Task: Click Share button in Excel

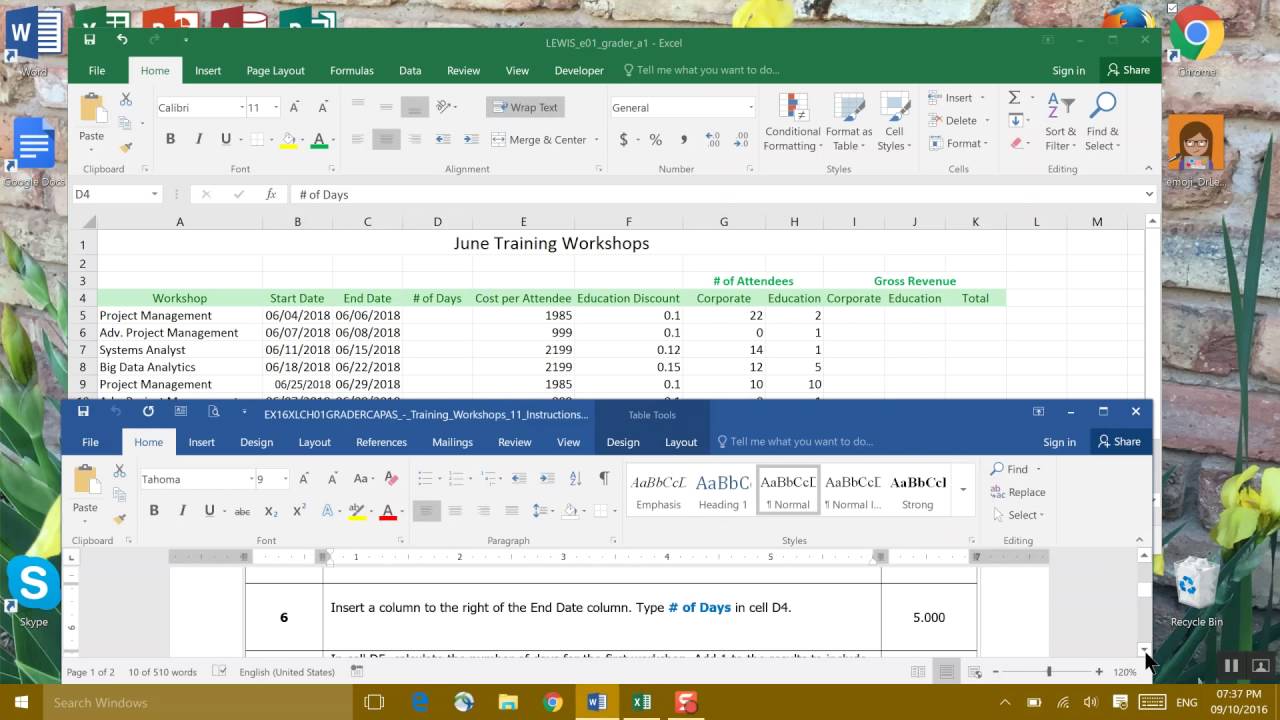Action: [x=1128, y=70]
